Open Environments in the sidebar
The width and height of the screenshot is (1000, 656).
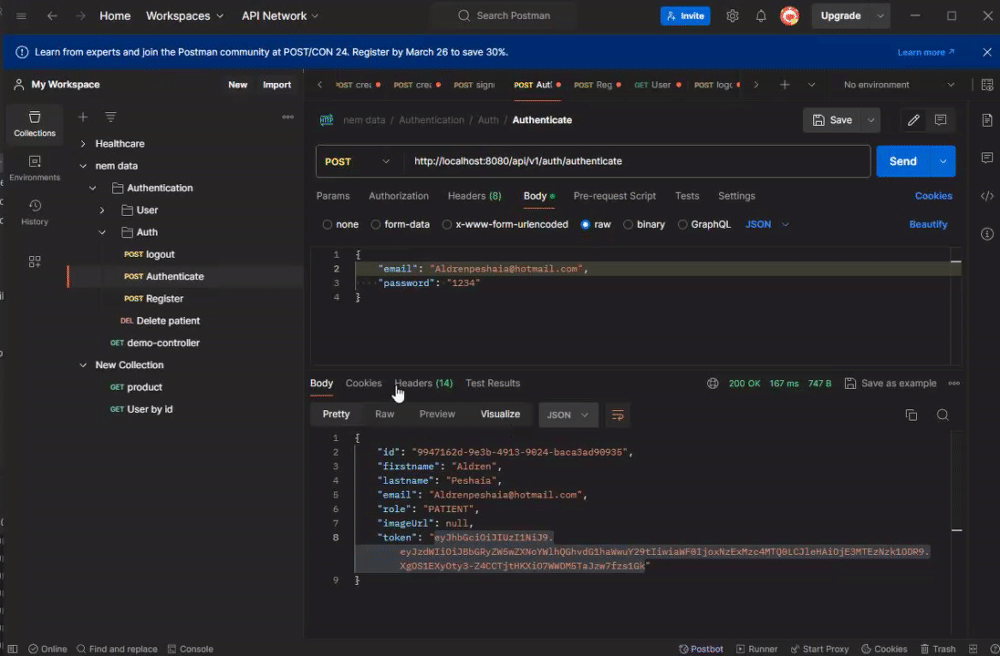point(34,167)
